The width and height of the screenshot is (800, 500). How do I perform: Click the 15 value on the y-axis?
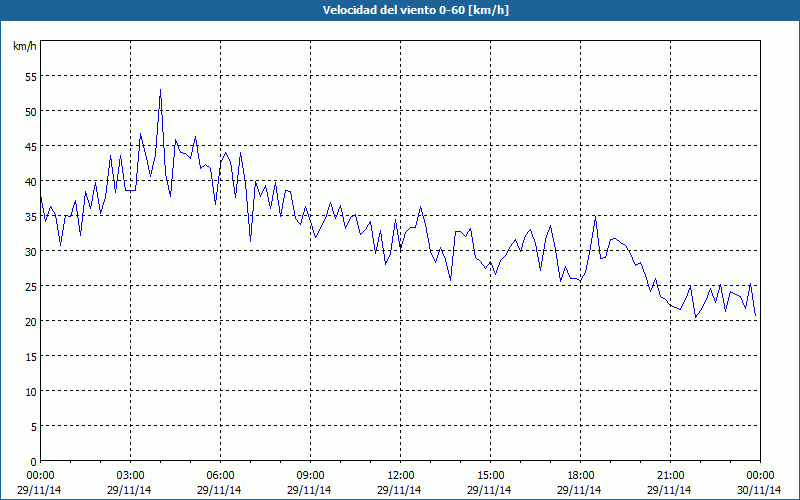coord(31,357)
